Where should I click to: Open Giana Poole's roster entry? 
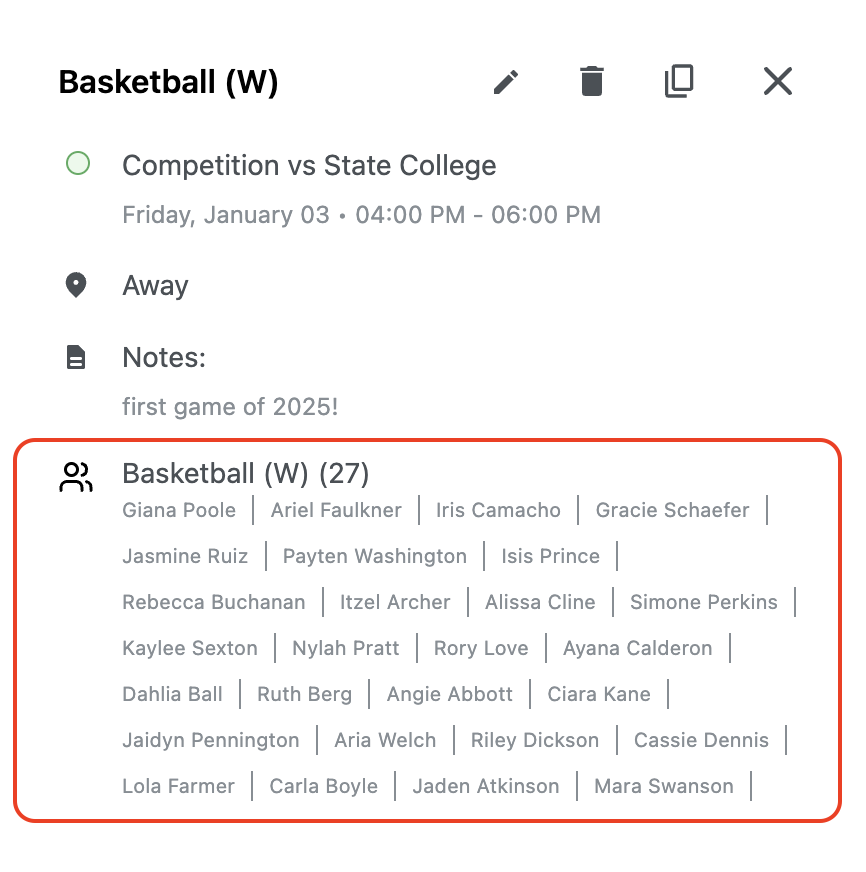point(179,510)
